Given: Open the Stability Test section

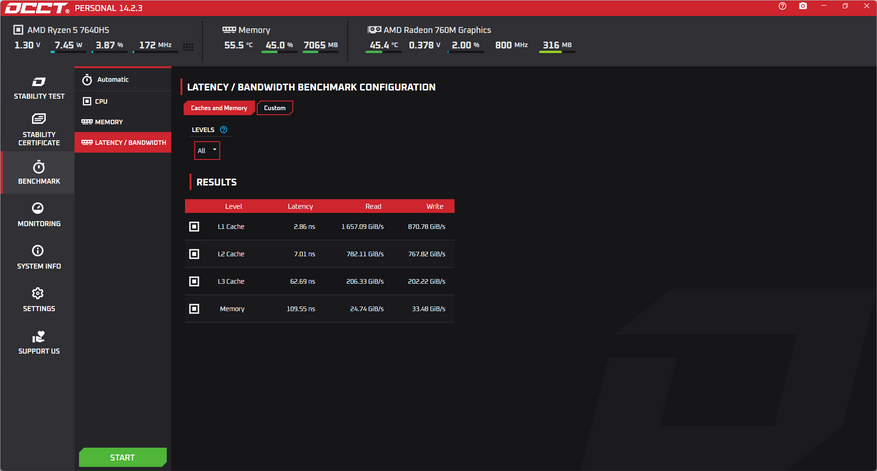Looking at the screenshot, I should pyautogui.click(x=39, y=88).
